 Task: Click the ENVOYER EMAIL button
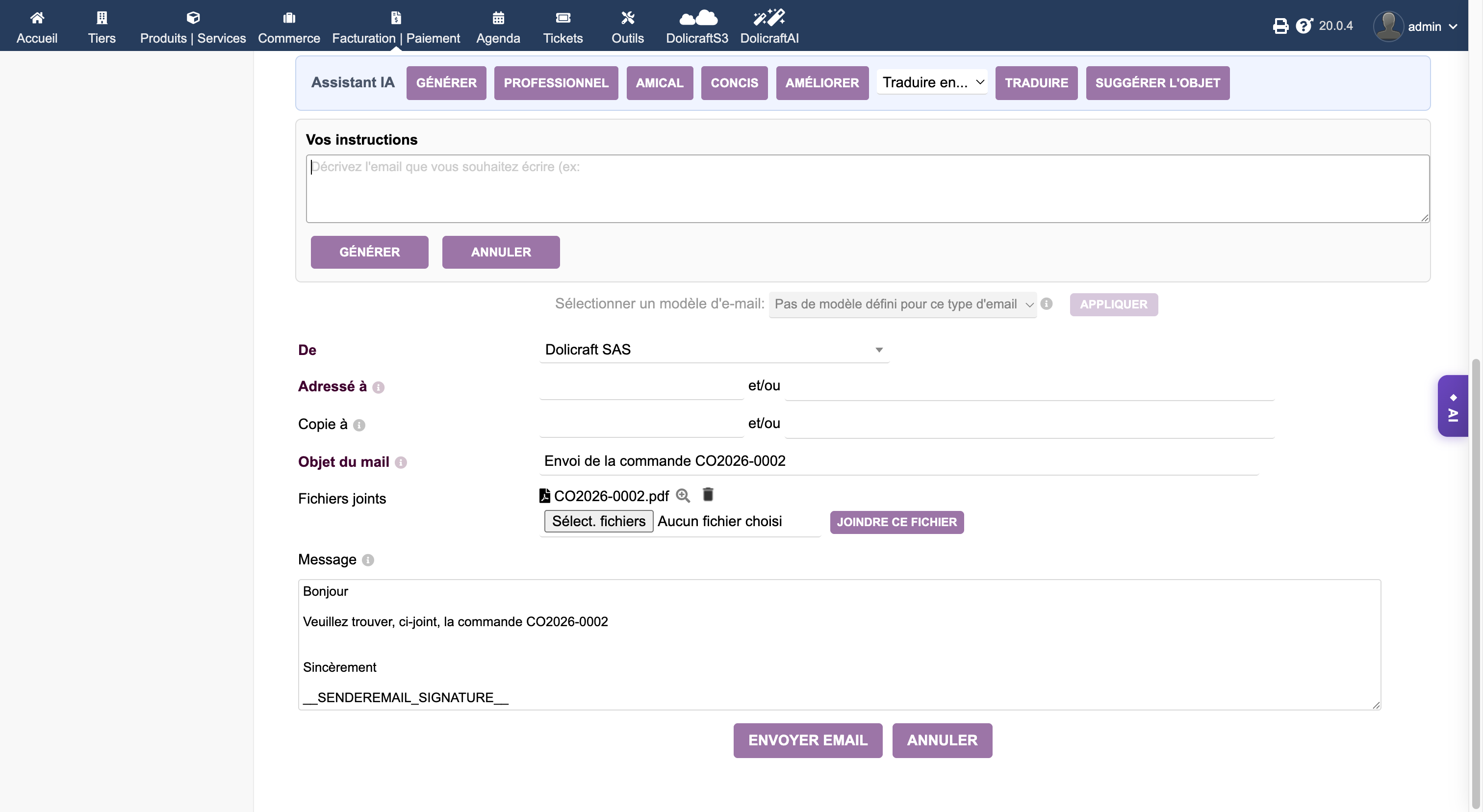[807, 740]
